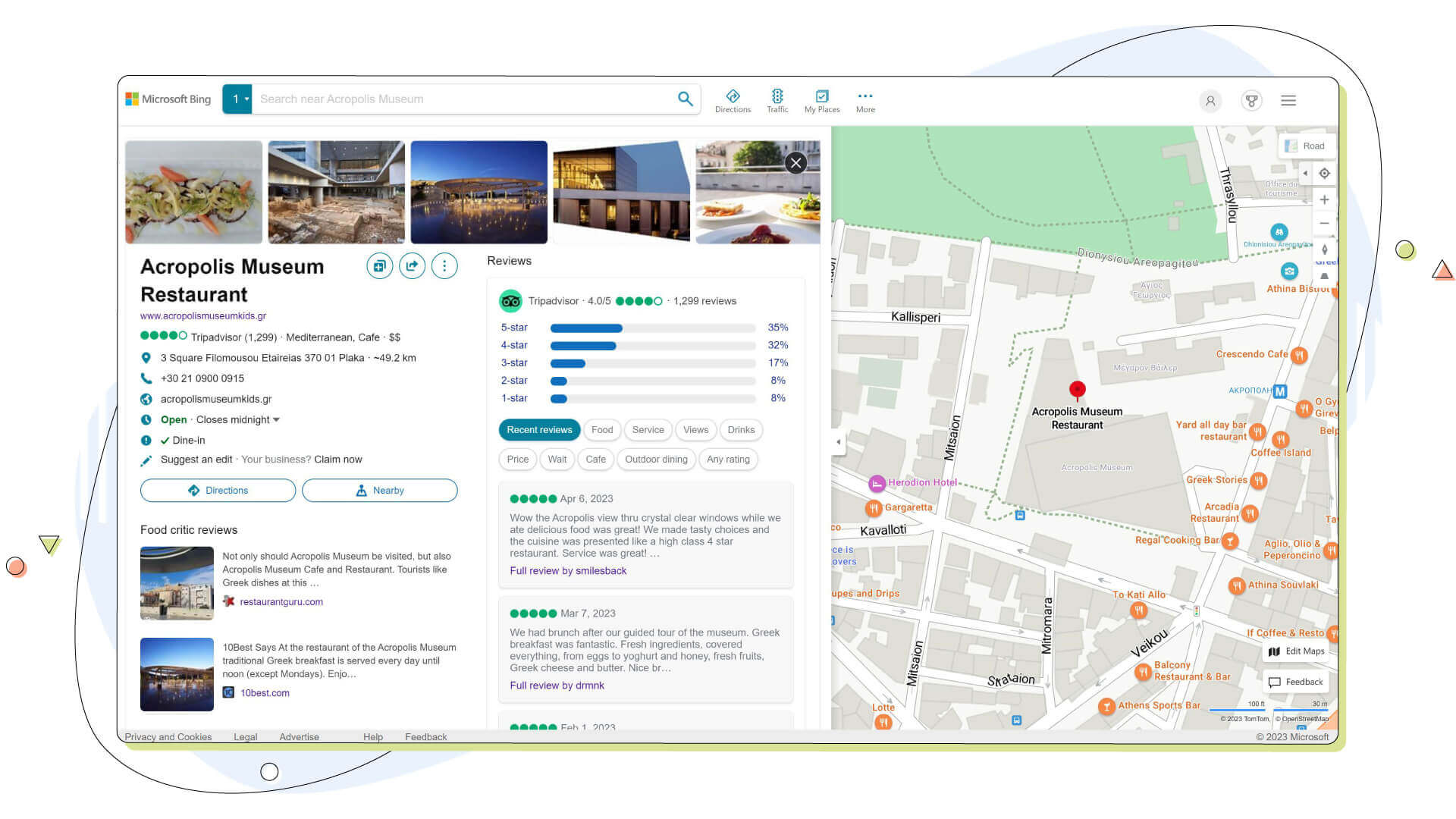
Task: Close the restaurant photo panel
Action: click(x=795, y=162)
